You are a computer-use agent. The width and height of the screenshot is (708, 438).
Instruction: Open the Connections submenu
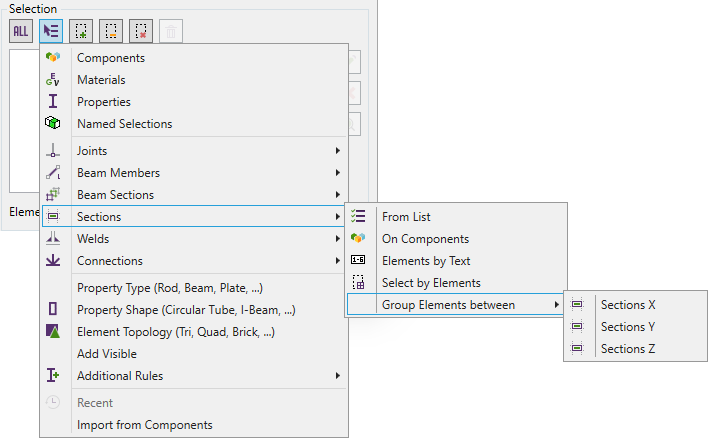point(110,261)
